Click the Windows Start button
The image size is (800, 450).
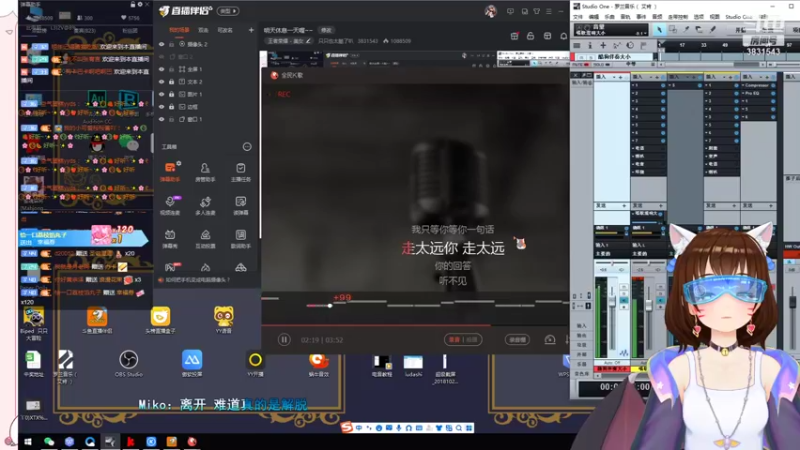tap(28, 442)
